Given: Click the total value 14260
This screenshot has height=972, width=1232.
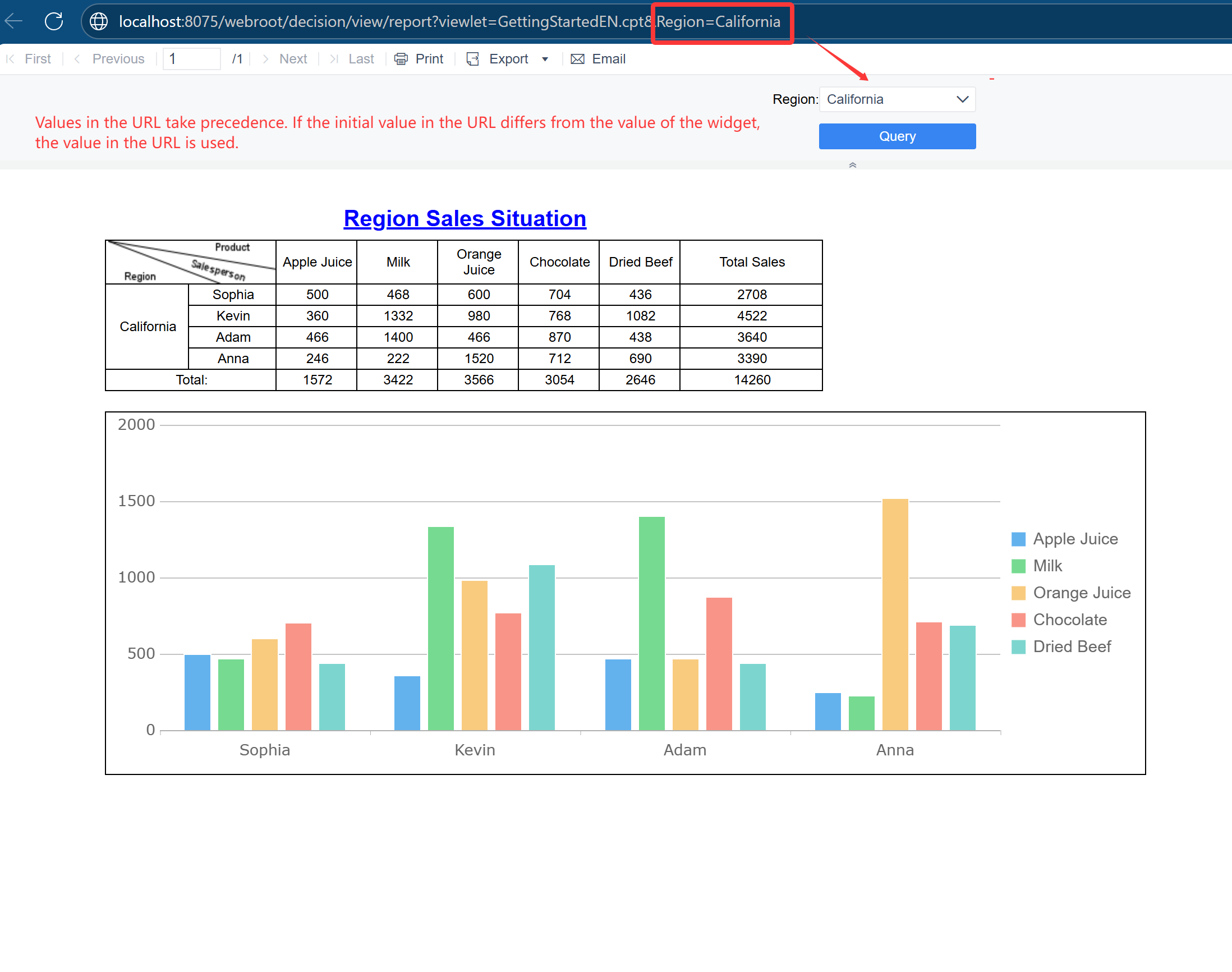Looking at the screenshot, I should point(751,380).
